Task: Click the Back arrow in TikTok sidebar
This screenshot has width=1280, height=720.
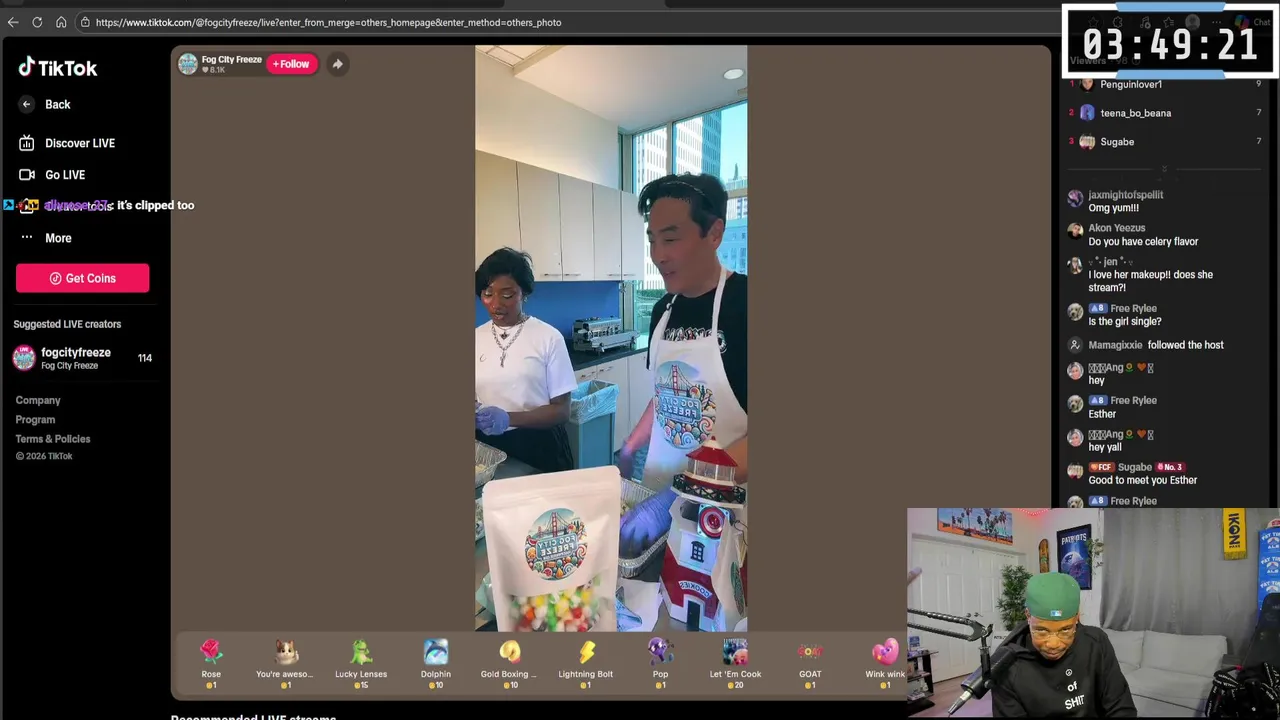Action: [27, 104]
